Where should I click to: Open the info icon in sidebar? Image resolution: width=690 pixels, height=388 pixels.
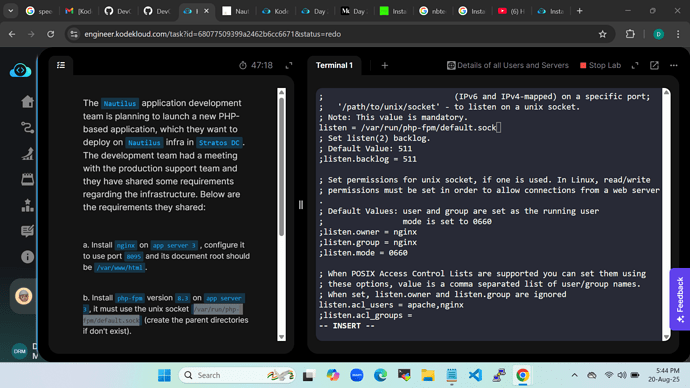[27, 257]
